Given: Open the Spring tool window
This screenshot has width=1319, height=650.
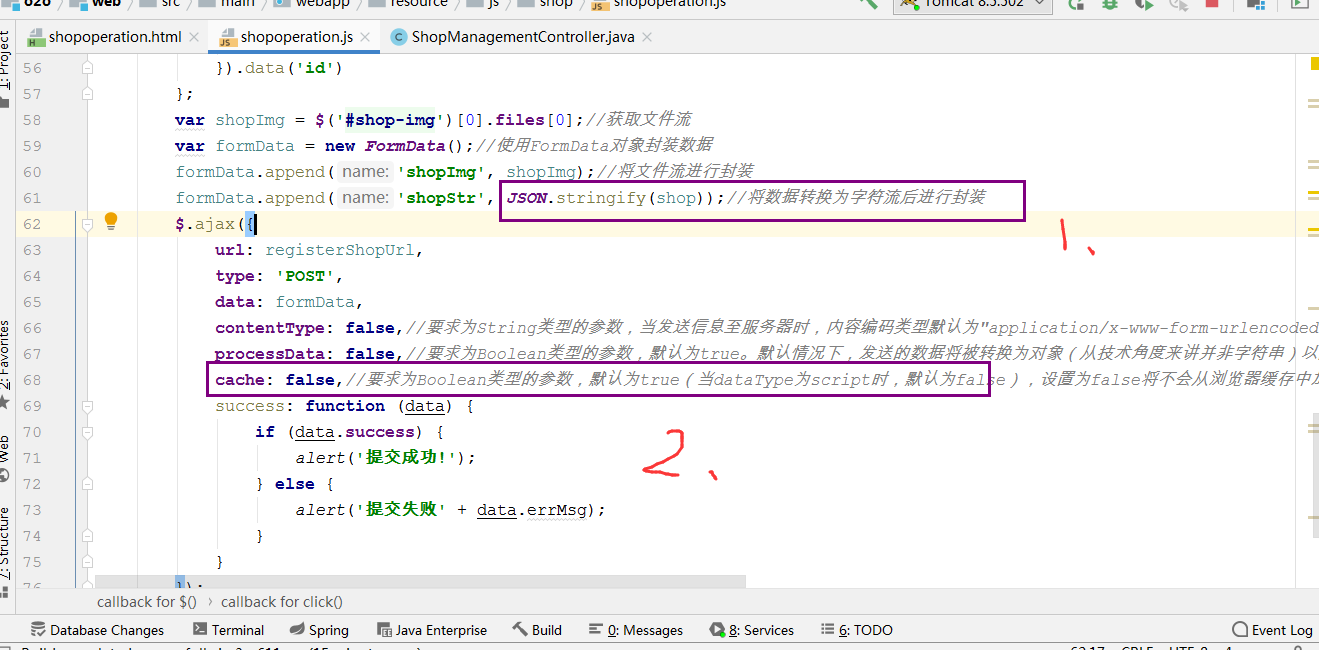Looking at the screenshot, I should tap(320, 630).
